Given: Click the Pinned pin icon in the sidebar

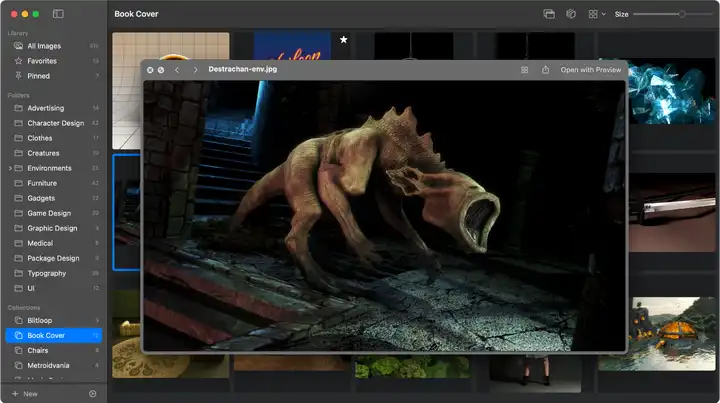Looking at the screenshot, I should pyautogui.click(x=18, y=76).
